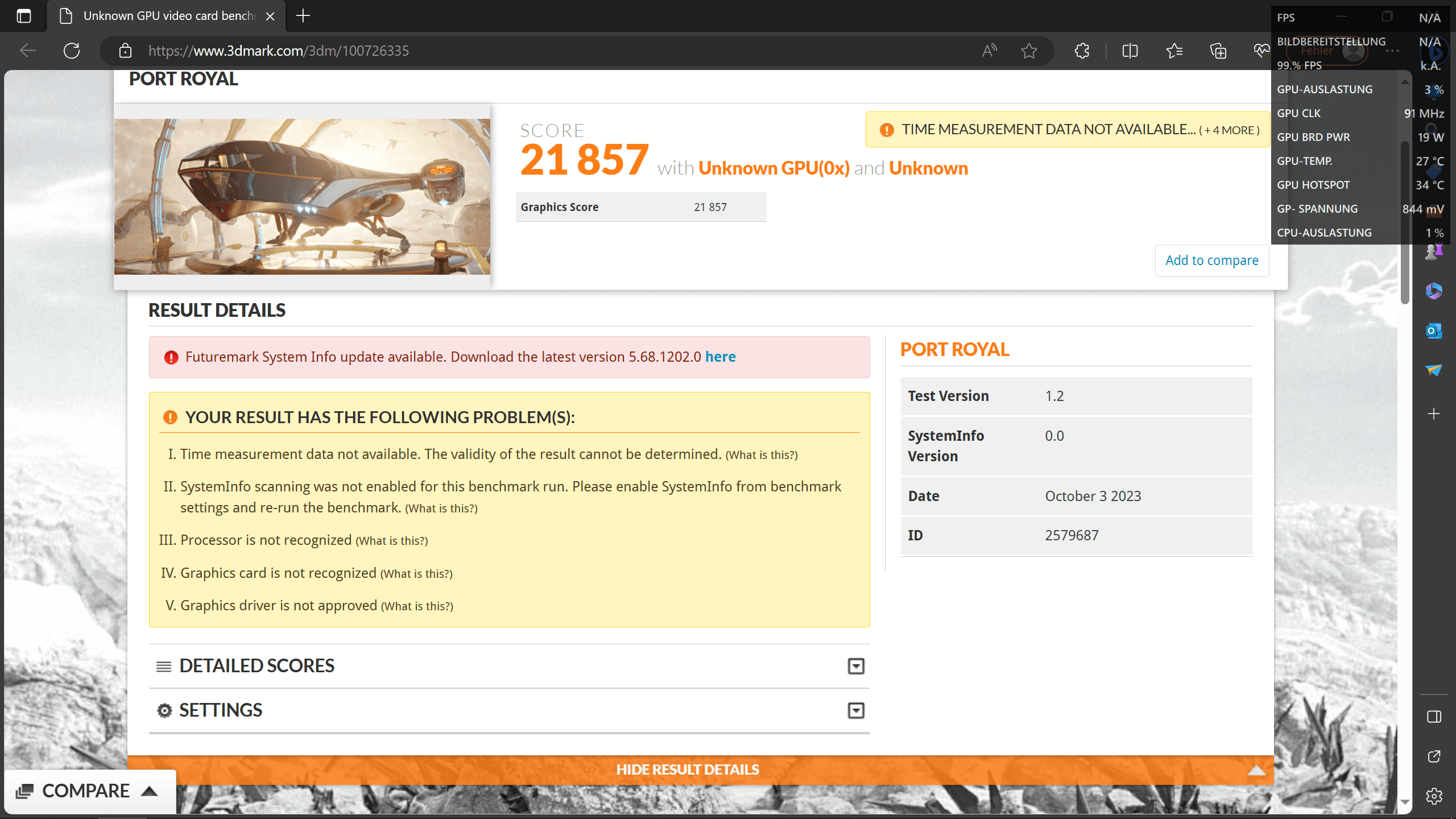Open What is this for Graphics driver not approved
The image size is (1456, 819).
(417, 606)
